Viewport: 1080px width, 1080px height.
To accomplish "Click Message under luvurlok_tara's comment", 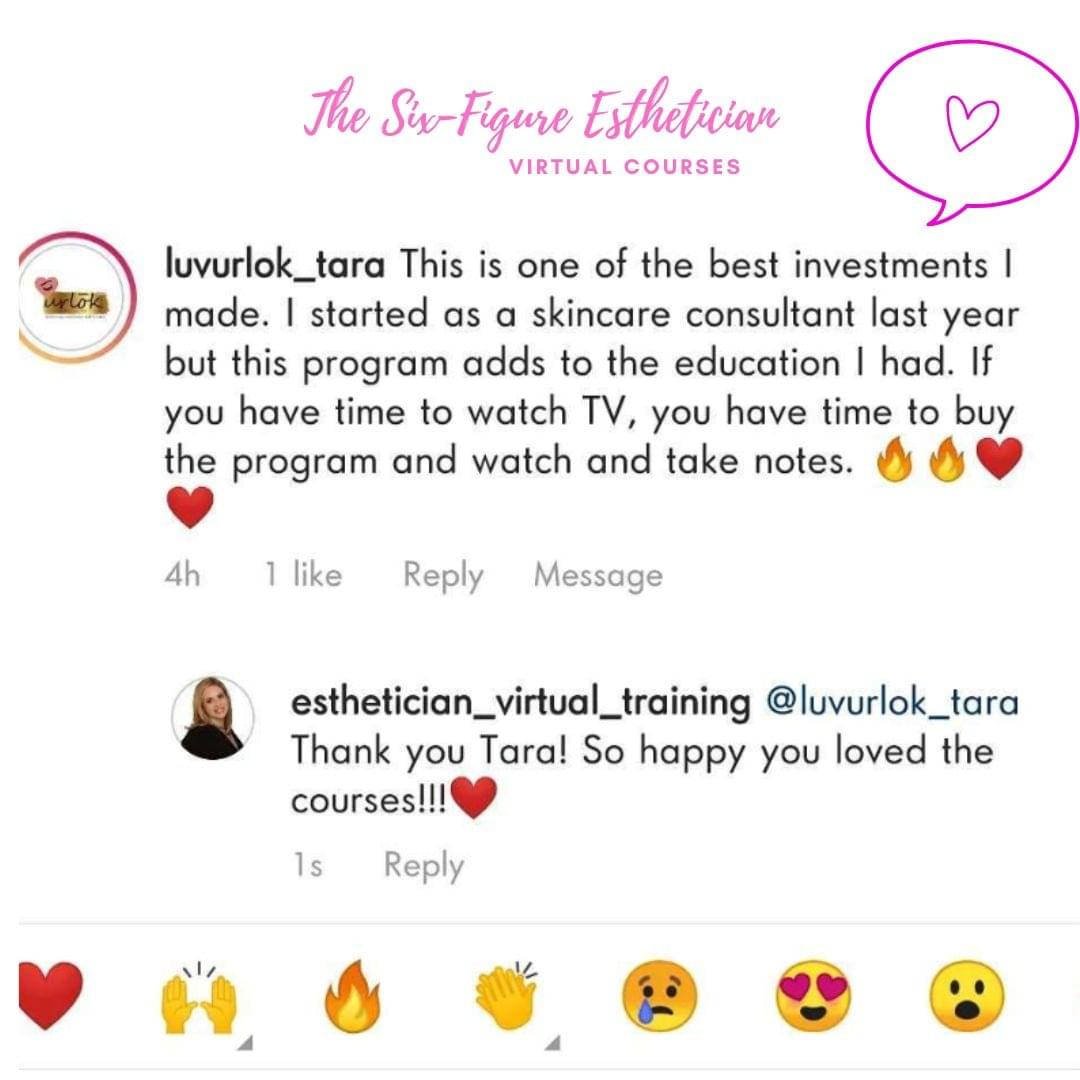I will (x=598, y=575).
